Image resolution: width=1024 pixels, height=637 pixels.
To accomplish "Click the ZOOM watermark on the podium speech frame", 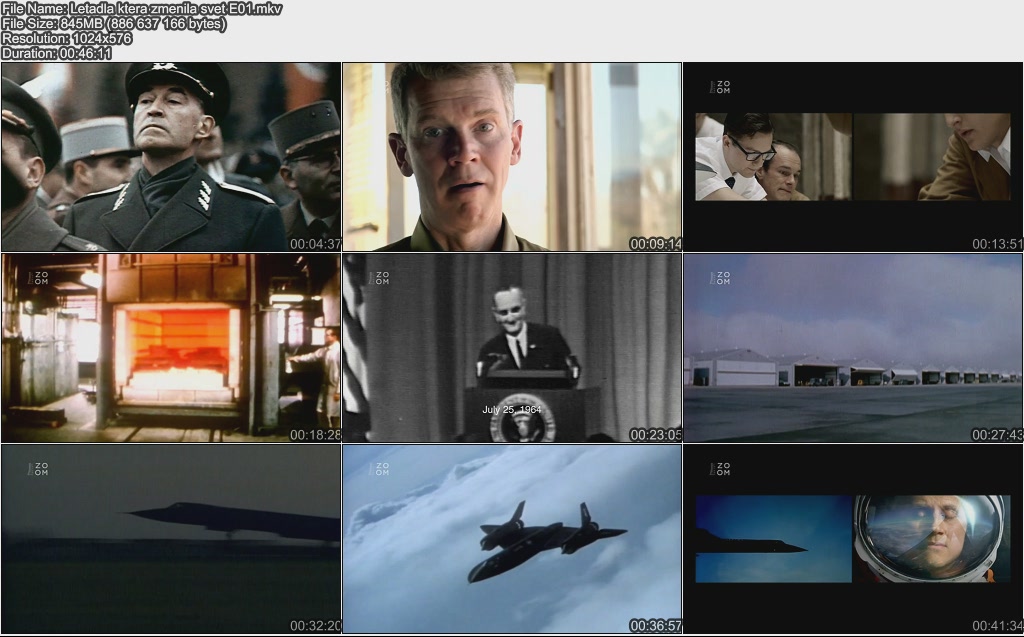I will (379, 278).
